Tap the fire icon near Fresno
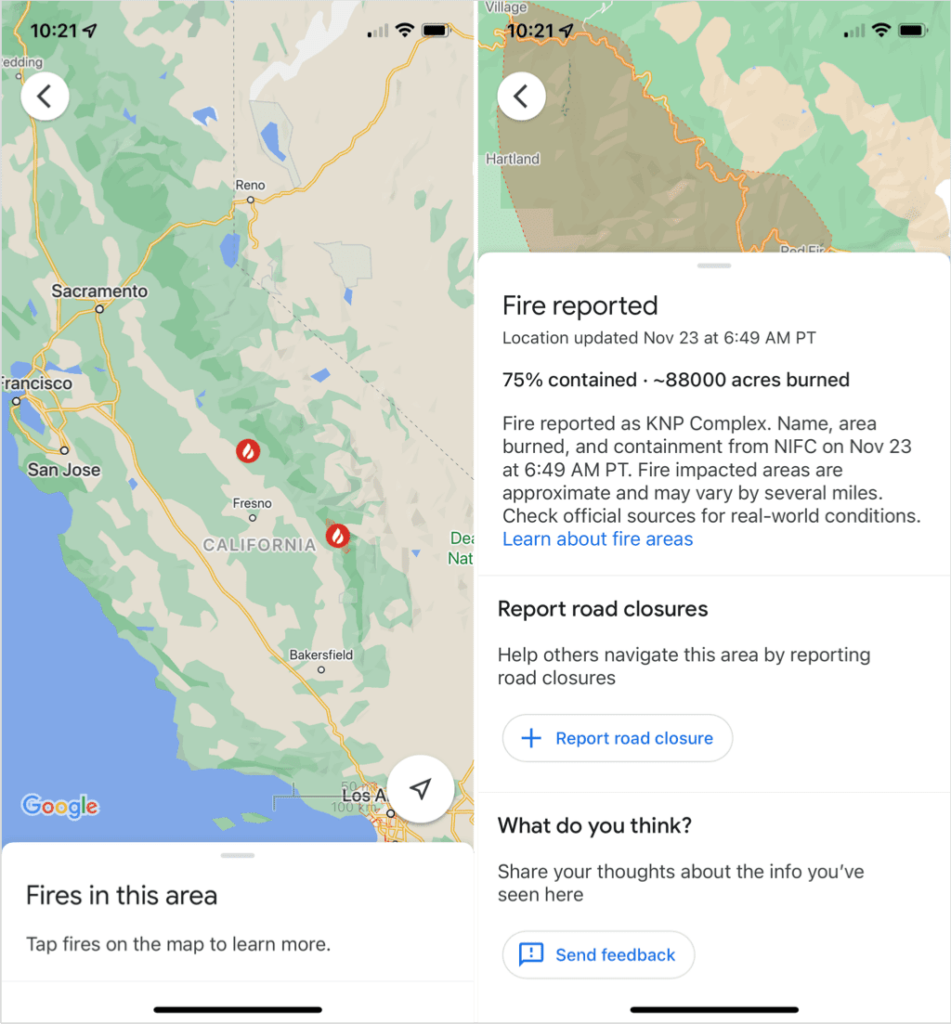This screenshot has height=1024, width=951. pyautogui.click(x=247, y=451)
